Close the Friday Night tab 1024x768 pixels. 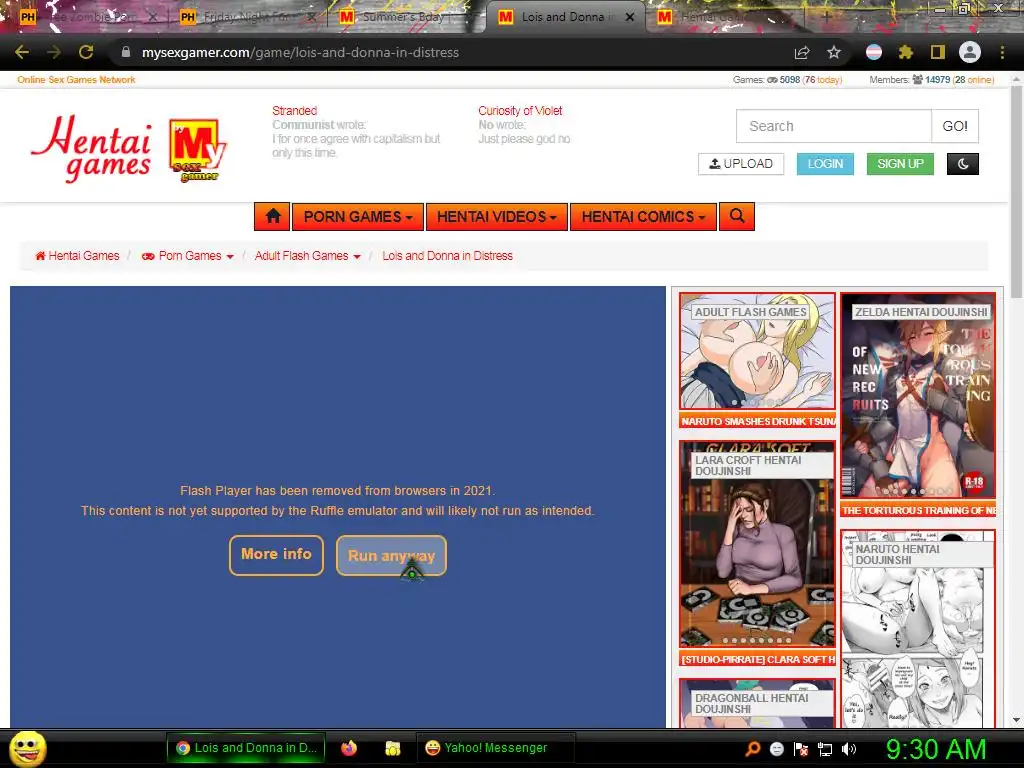[x=312, y=17]
